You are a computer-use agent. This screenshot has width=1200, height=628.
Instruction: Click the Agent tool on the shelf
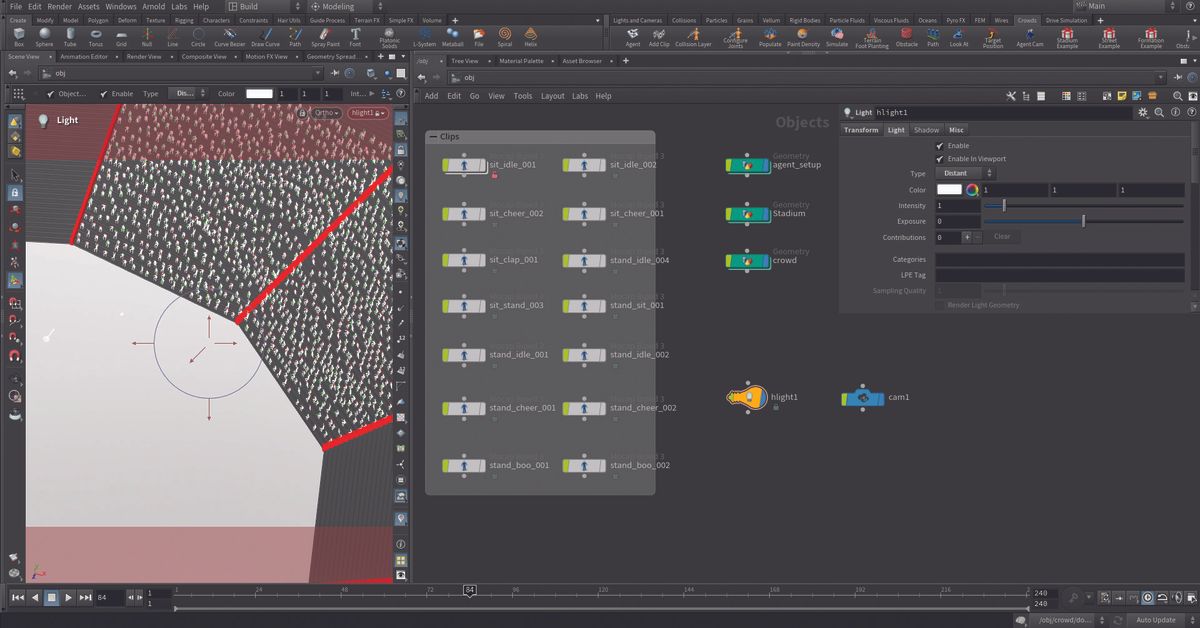tap(633, 38)
